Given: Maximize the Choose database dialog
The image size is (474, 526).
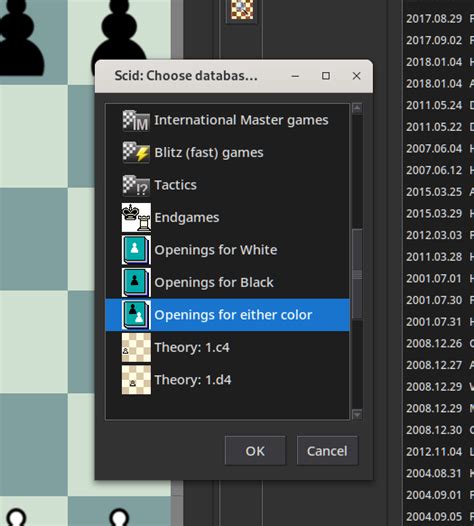Looking at the screenshot, I should (x=326, y=76).
